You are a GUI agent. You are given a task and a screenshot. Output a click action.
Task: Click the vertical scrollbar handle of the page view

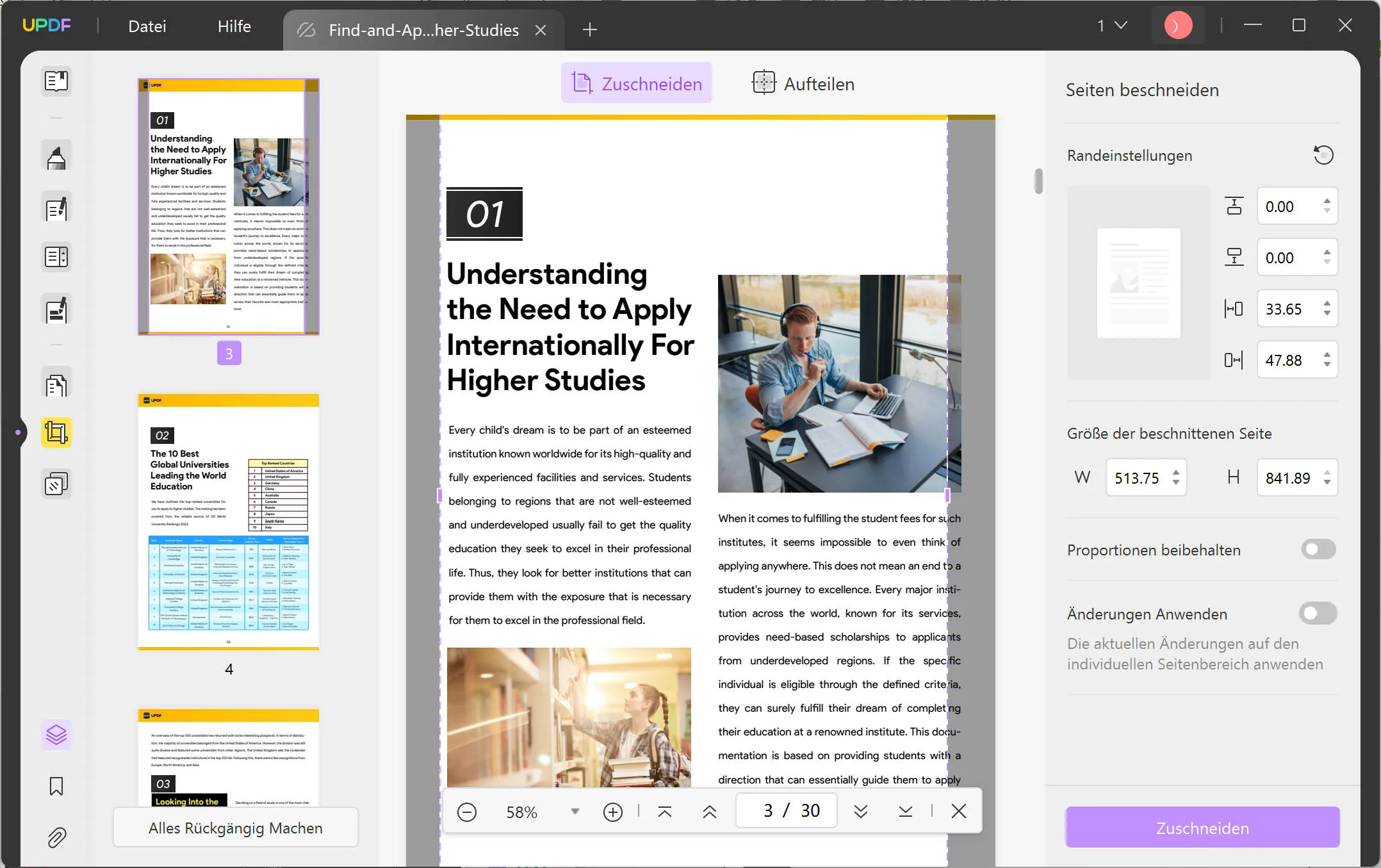click(x=1038, y=181)
